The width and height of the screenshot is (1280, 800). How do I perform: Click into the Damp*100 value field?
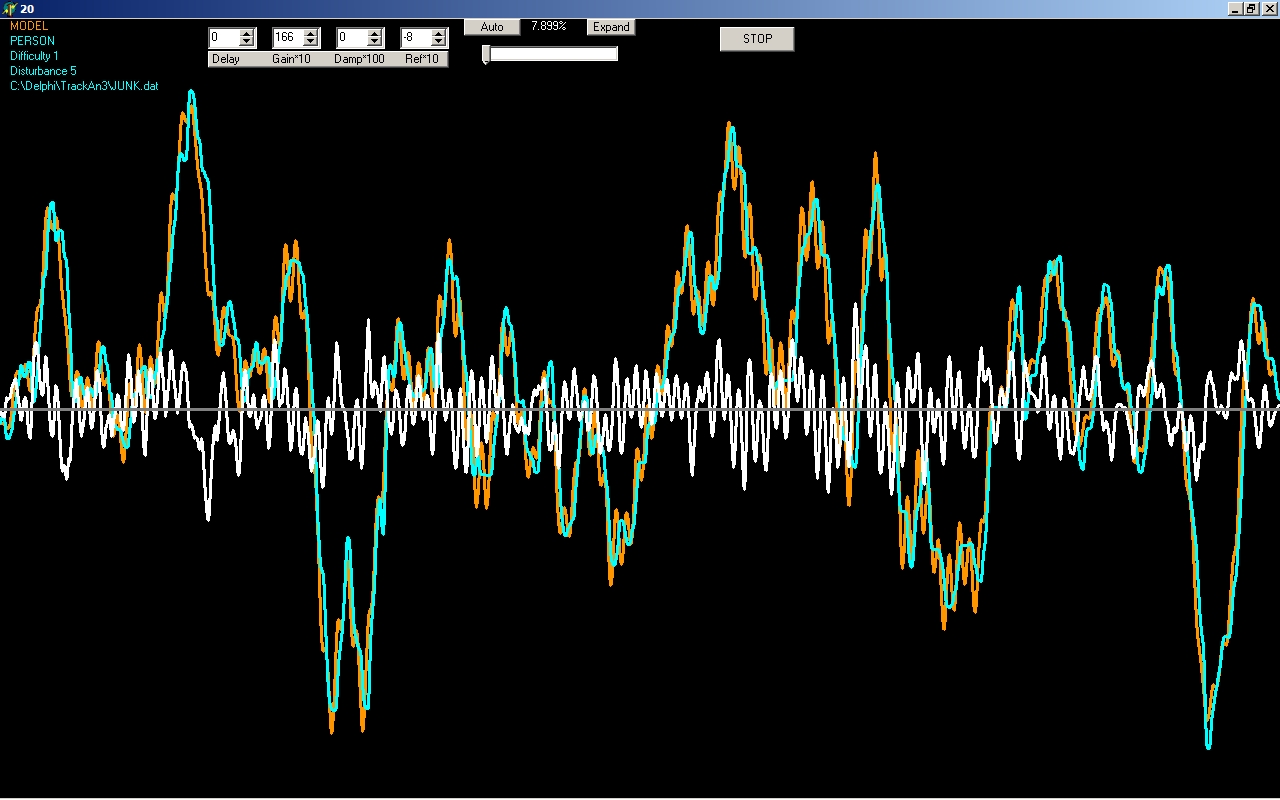click(x=352, y=38)
